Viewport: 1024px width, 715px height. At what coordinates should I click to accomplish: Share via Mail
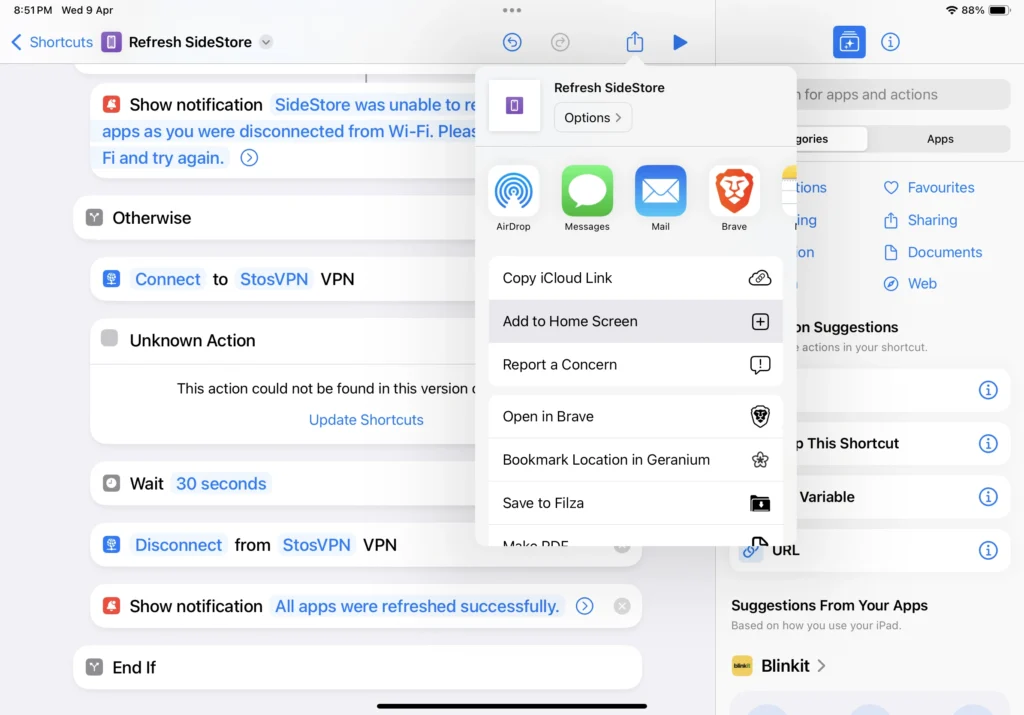(x=660, y=199)
